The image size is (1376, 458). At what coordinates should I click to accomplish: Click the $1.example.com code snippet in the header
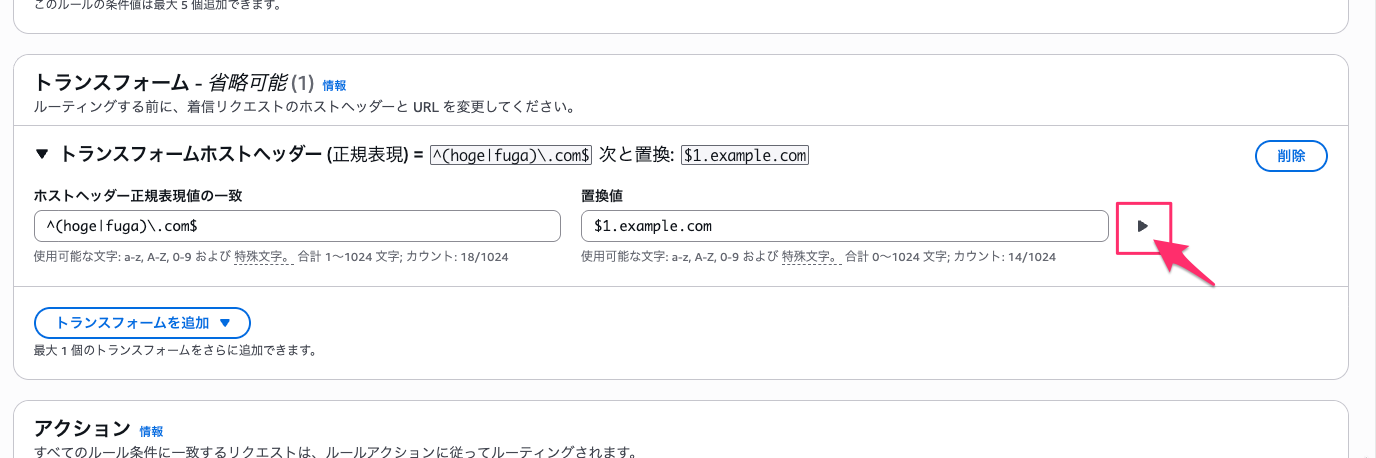point(745,155)
